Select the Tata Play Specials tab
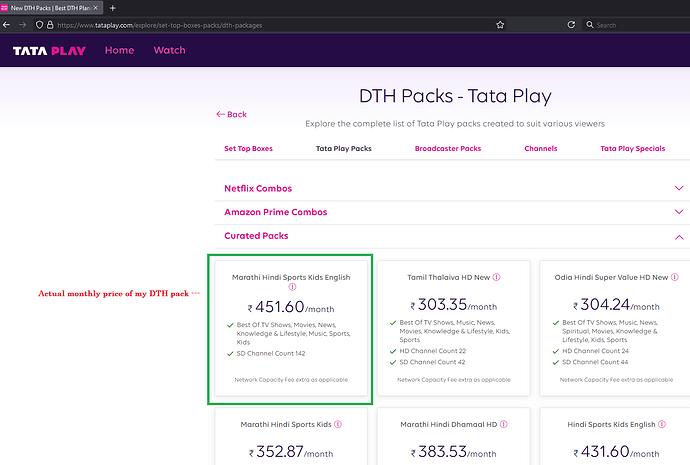This screenshot has height=465, width=690. tap(632, 149)
